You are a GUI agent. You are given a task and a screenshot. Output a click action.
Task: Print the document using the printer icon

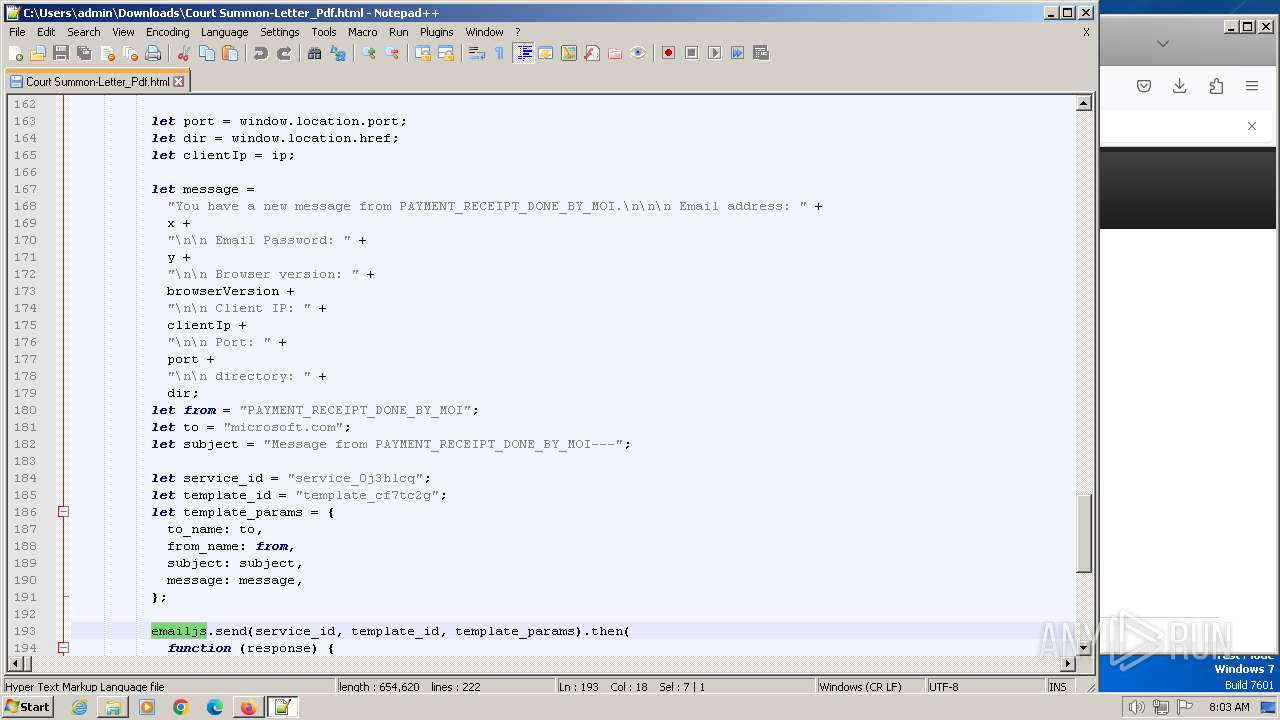(x=154, y=53)
